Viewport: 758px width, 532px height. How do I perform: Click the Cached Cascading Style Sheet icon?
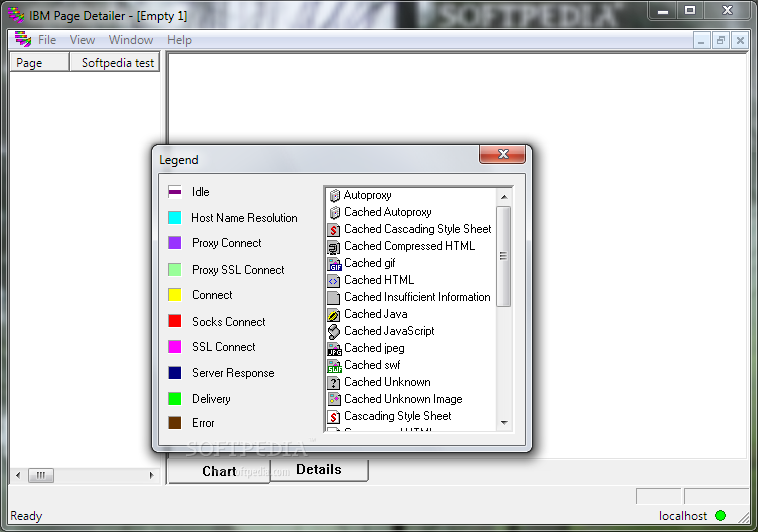[x=335, y=229]
